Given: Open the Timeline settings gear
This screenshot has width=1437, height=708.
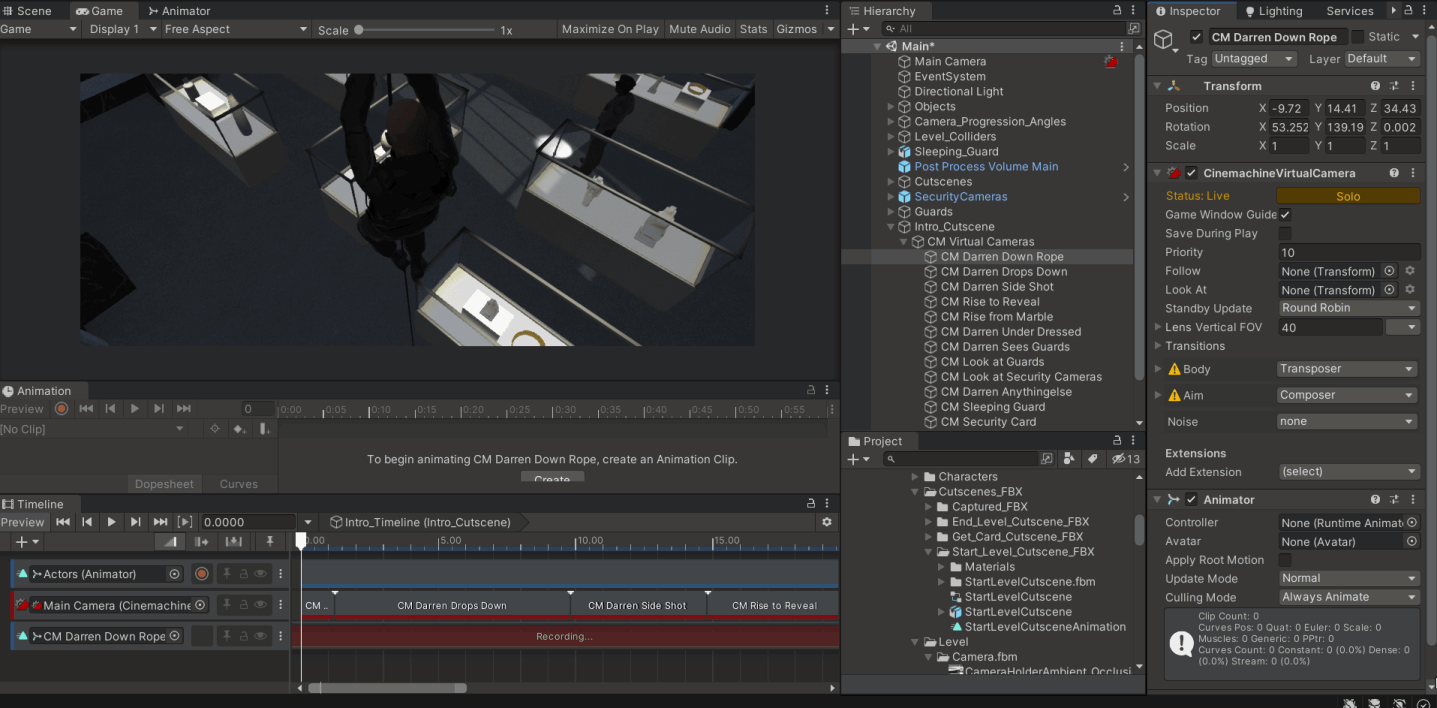Looking at the screenshot, I should click(x=826, y=522).
